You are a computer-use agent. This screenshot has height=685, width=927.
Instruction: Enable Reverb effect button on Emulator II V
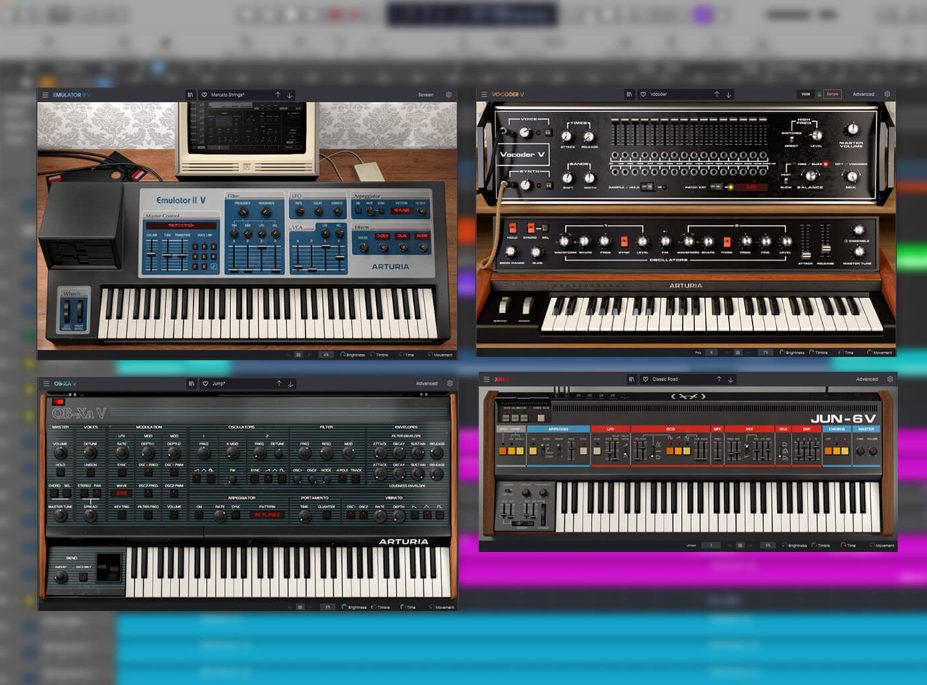422,236
